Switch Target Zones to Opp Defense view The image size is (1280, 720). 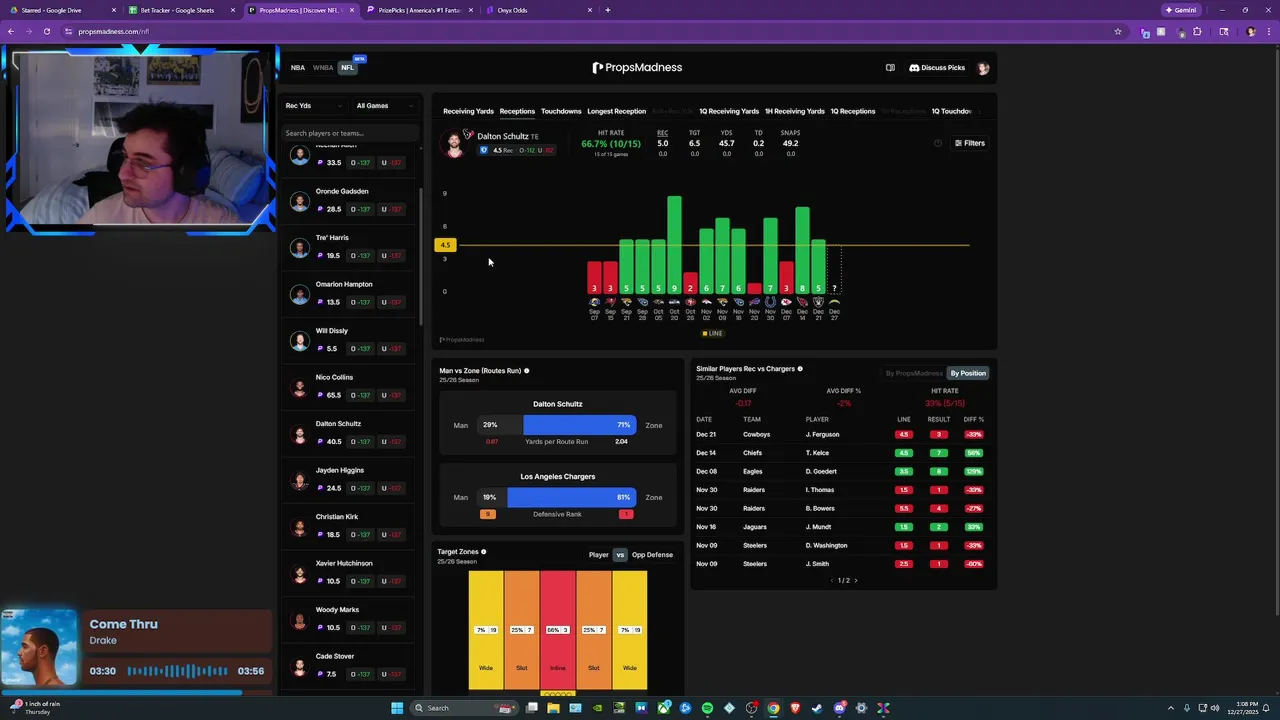point(652,555)
